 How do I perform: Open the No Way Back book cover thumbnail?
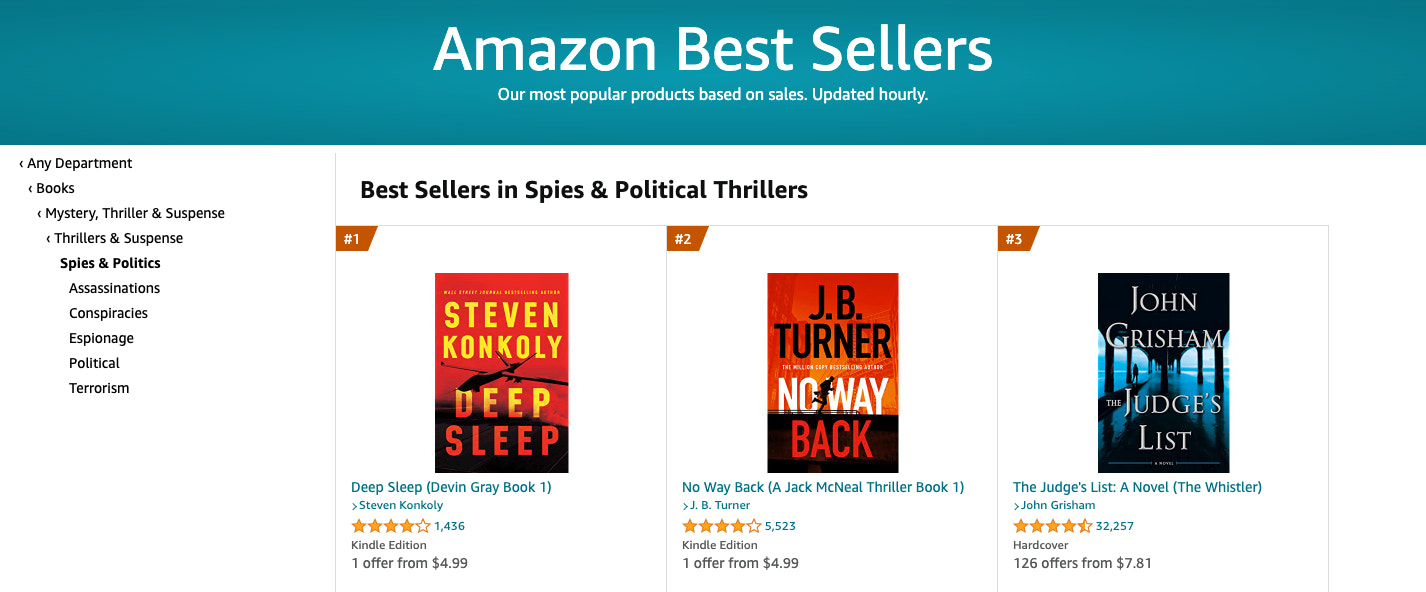pos(834,372)
